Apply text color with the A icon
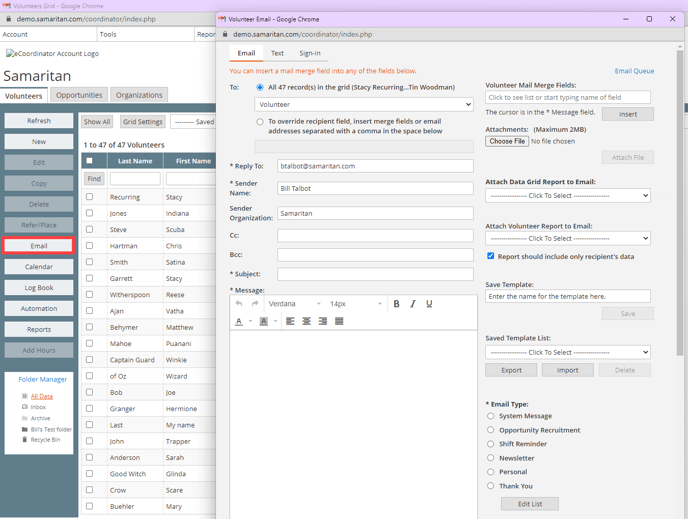This screenshot has height=519, width=688. point(239,321)
